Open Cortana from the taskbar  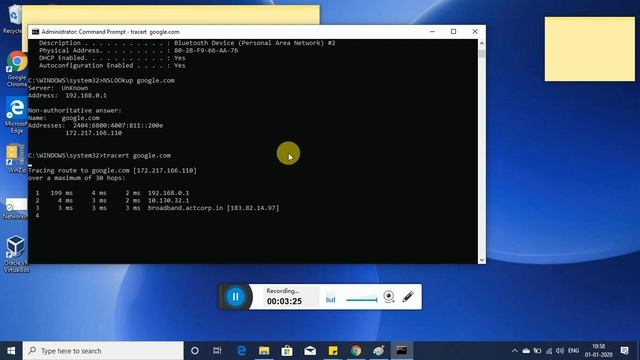[x=195, y=351]
